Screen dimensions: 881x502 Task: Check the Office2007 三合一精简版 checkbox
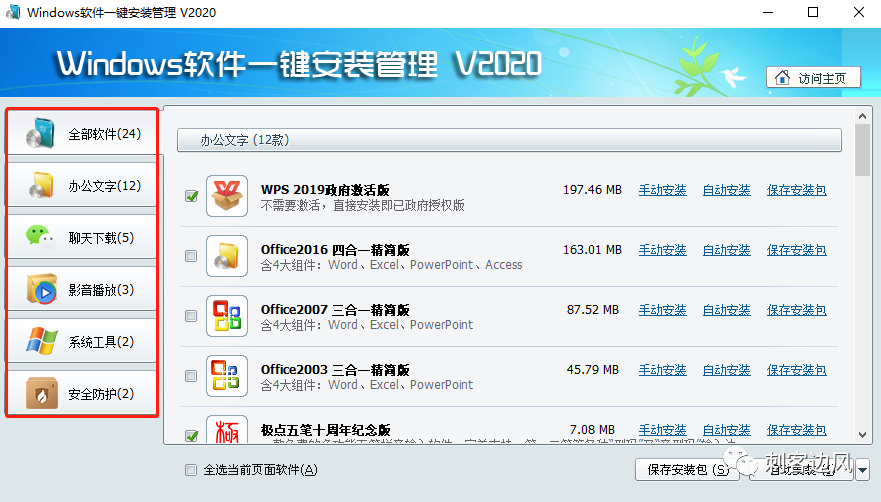coord(191,316)
